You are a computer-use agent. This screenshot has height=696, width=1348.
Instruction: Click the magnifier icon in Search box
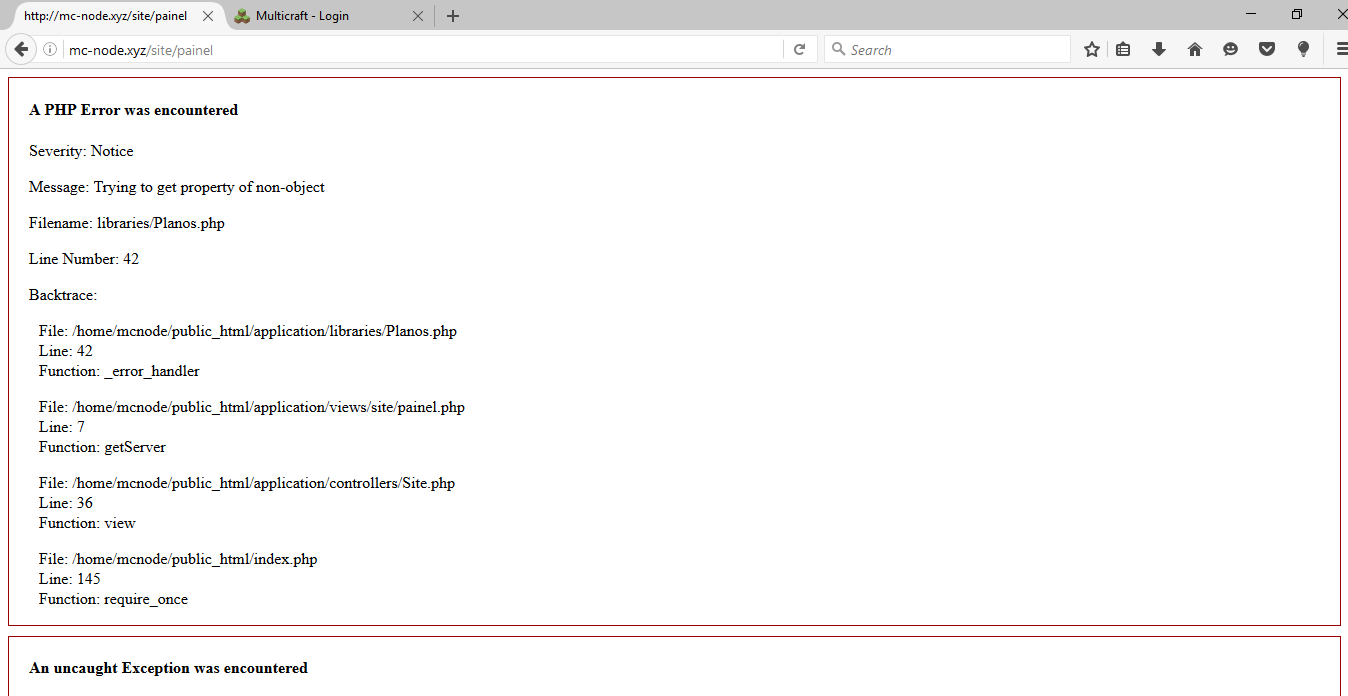pyautogui.click(x=839, y=49)
